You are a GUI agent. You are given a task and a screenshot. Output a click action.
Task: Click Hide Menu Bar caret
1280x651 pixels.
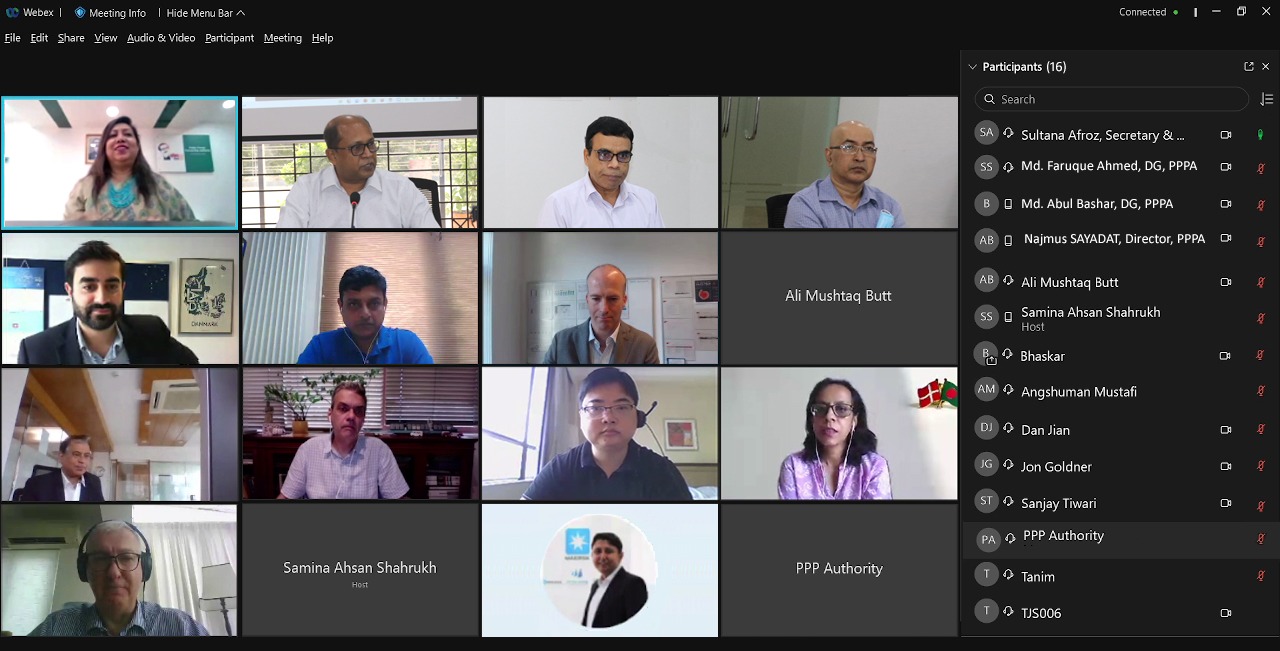coord(241,13)
